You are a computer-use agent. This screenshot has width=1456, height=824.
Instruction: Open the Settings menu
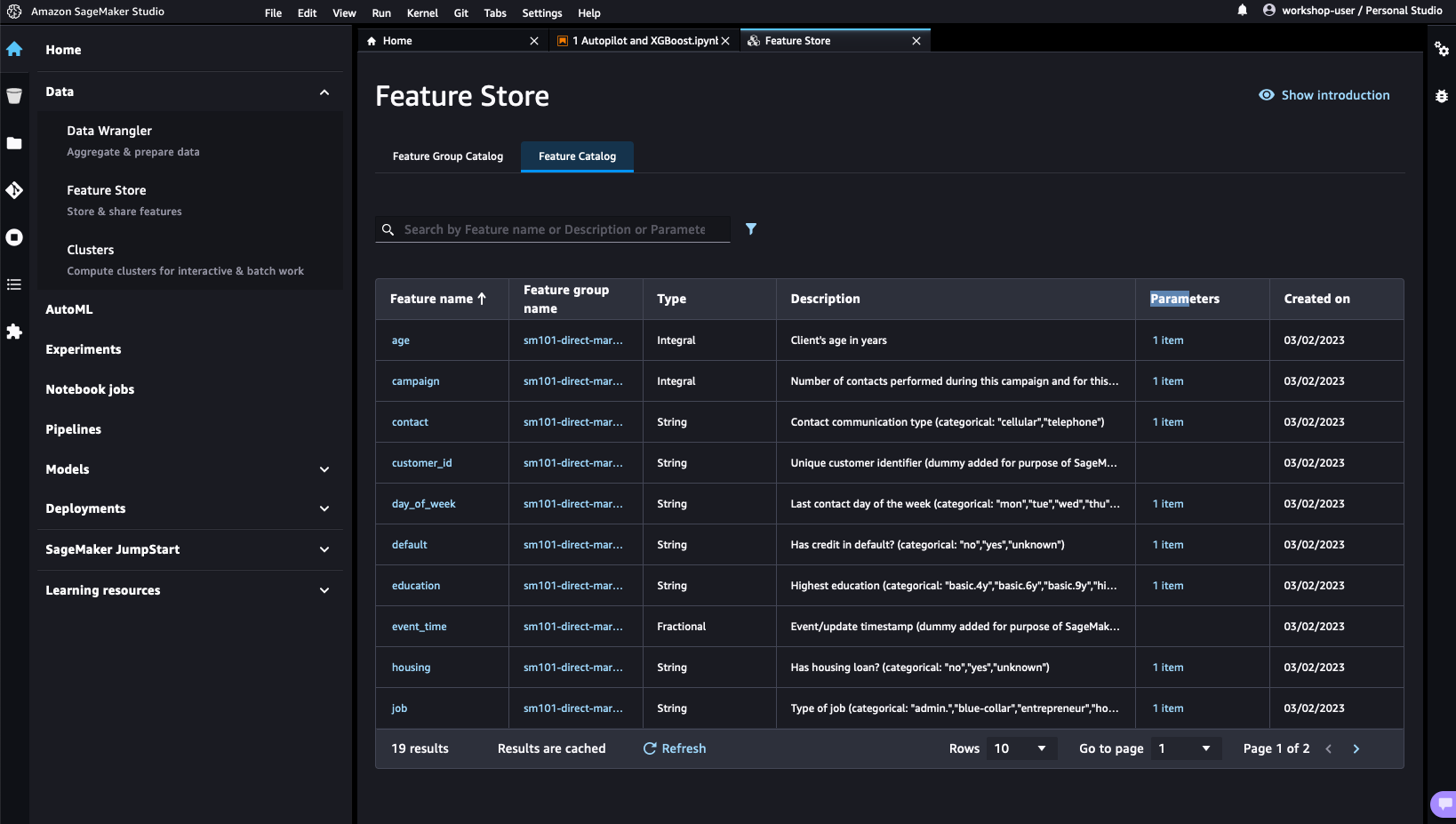point(542,12)
